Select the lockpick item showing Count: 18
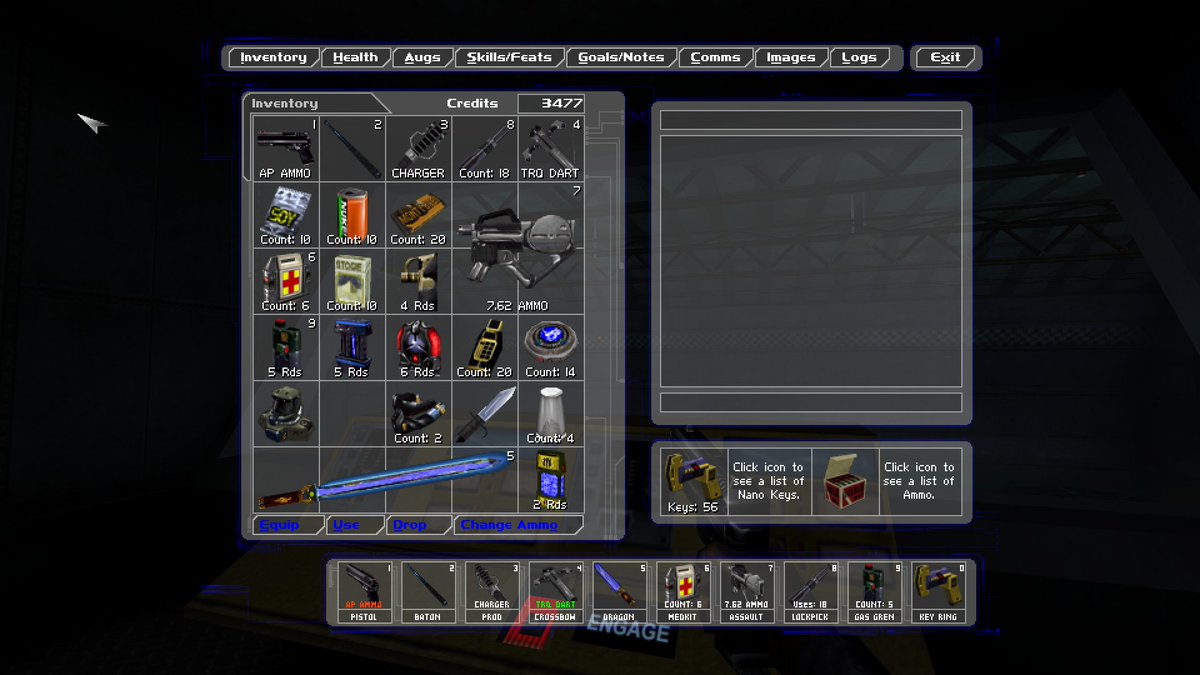The image size is (1200, 675). tap(484, 148)
